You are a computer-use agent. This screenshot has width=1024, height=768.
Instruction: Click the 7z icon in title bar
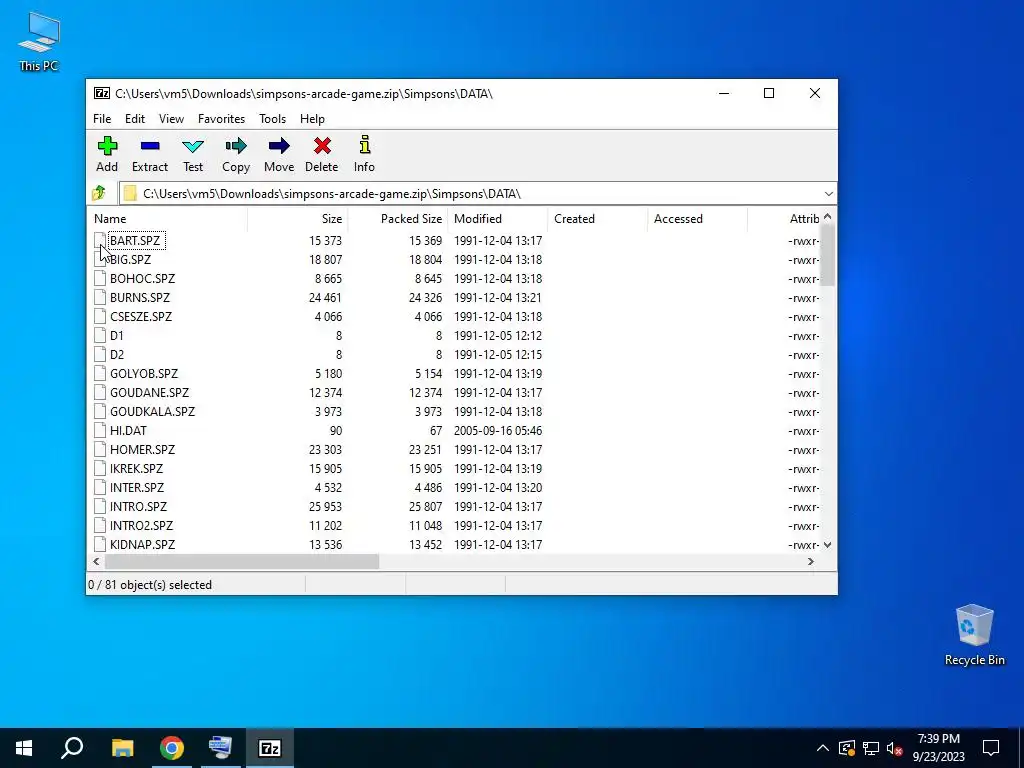pos(102,93)
